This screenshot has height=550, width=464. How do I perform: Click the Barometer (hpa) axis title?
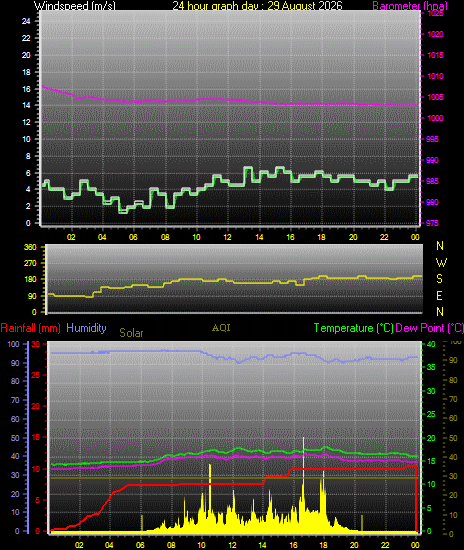[x=410, y=5]
